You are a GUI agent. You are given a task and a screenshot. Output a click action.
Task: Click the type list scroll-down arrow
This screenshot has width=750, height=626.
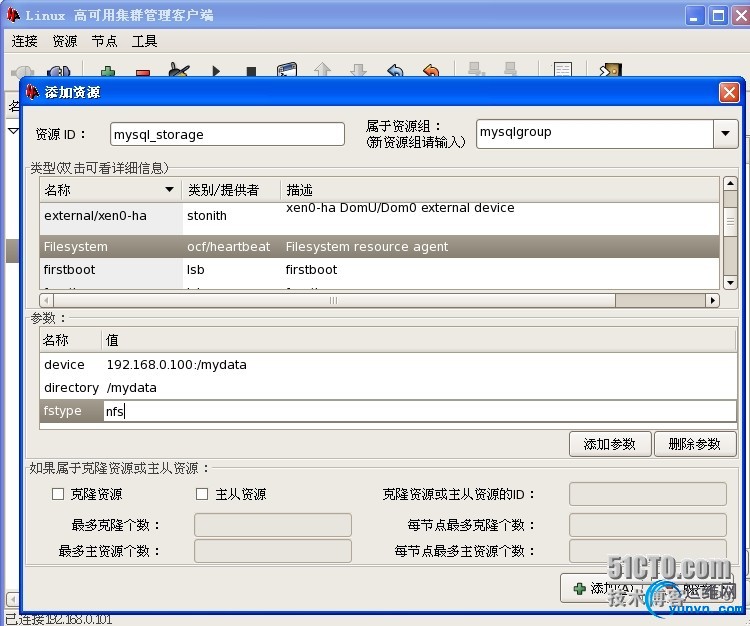pos(730,283)
